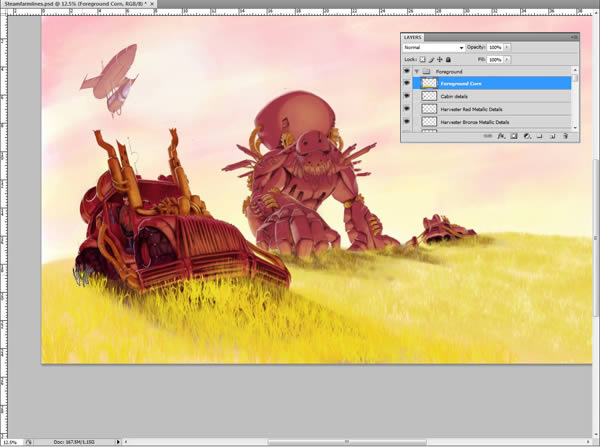Click the Foreground group folder icon

pyautogui.click(x=427, y=72)
